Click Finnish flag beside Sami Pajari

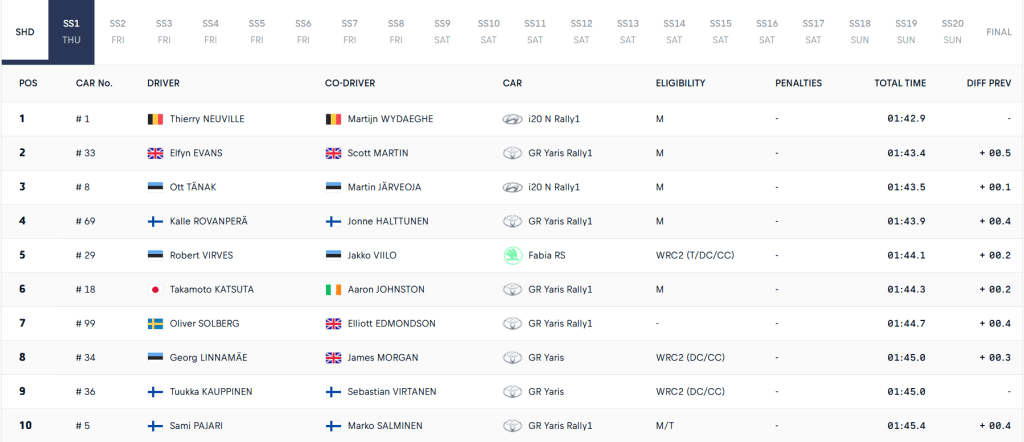tap(155, 425)
